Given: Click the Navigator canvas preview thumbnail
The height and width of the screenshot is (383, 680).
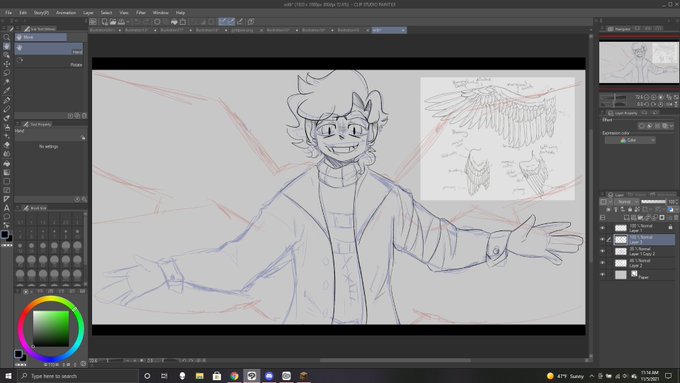Looking at the screenshot, I should pos(639,62).
